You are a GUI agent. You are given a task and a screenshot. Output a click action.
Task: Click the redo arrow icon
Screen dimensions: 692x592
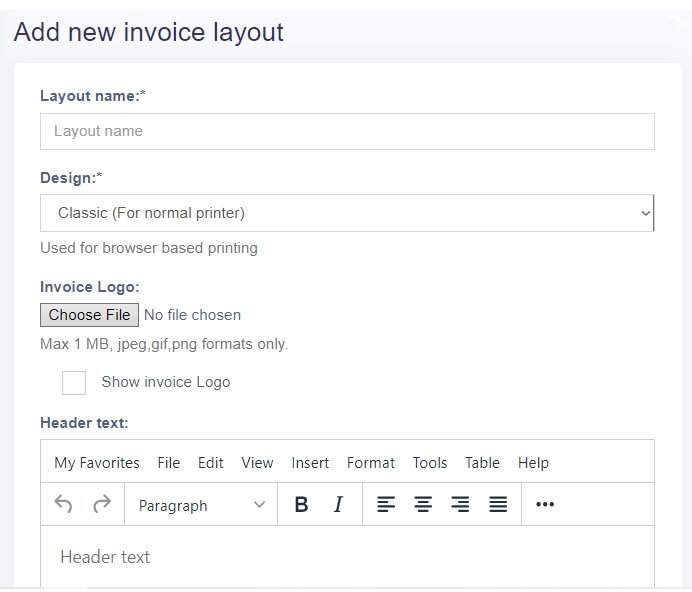coord(101,505)
